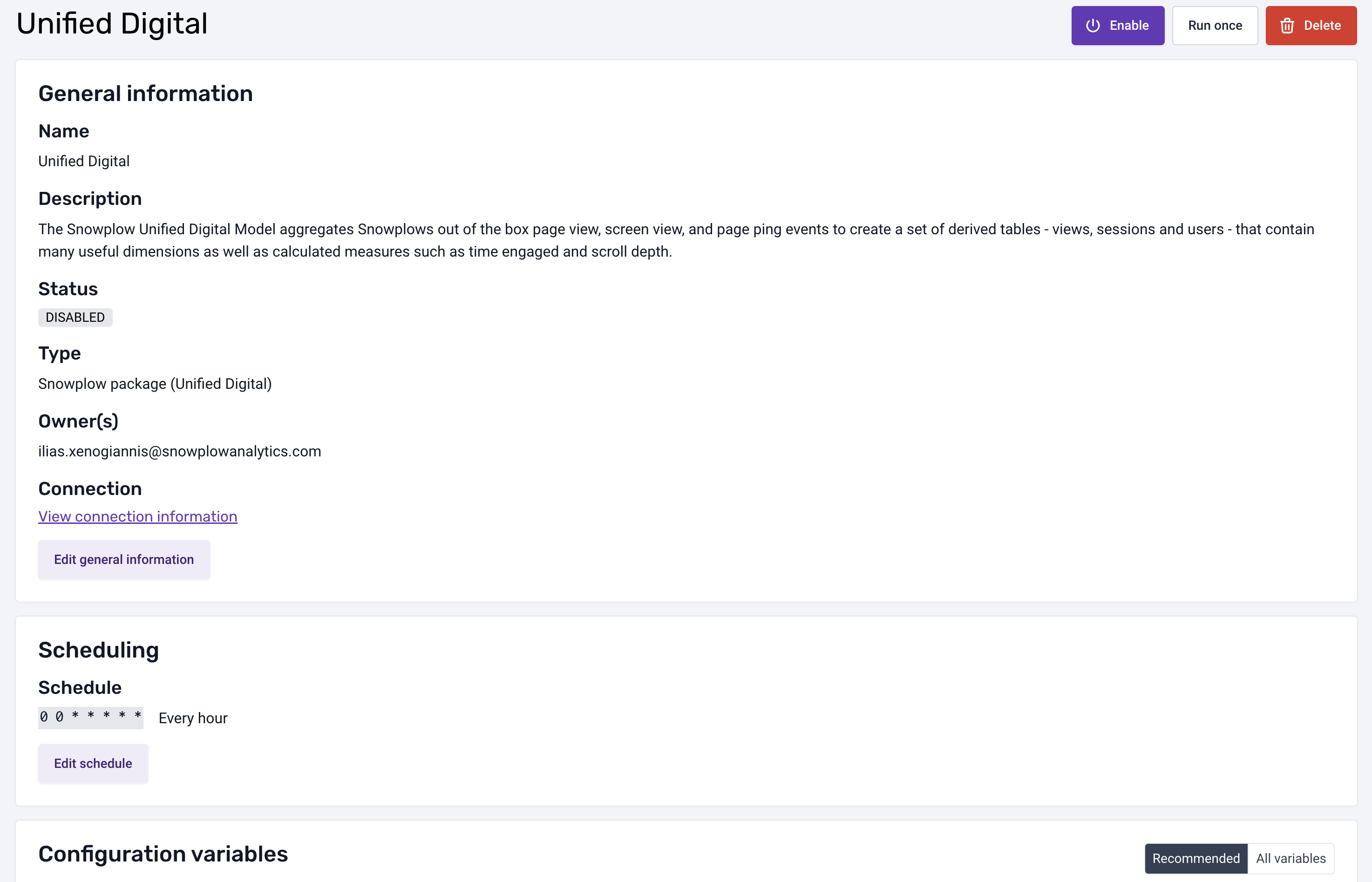
Task: Click the model description paragraph
Action: 676,240
